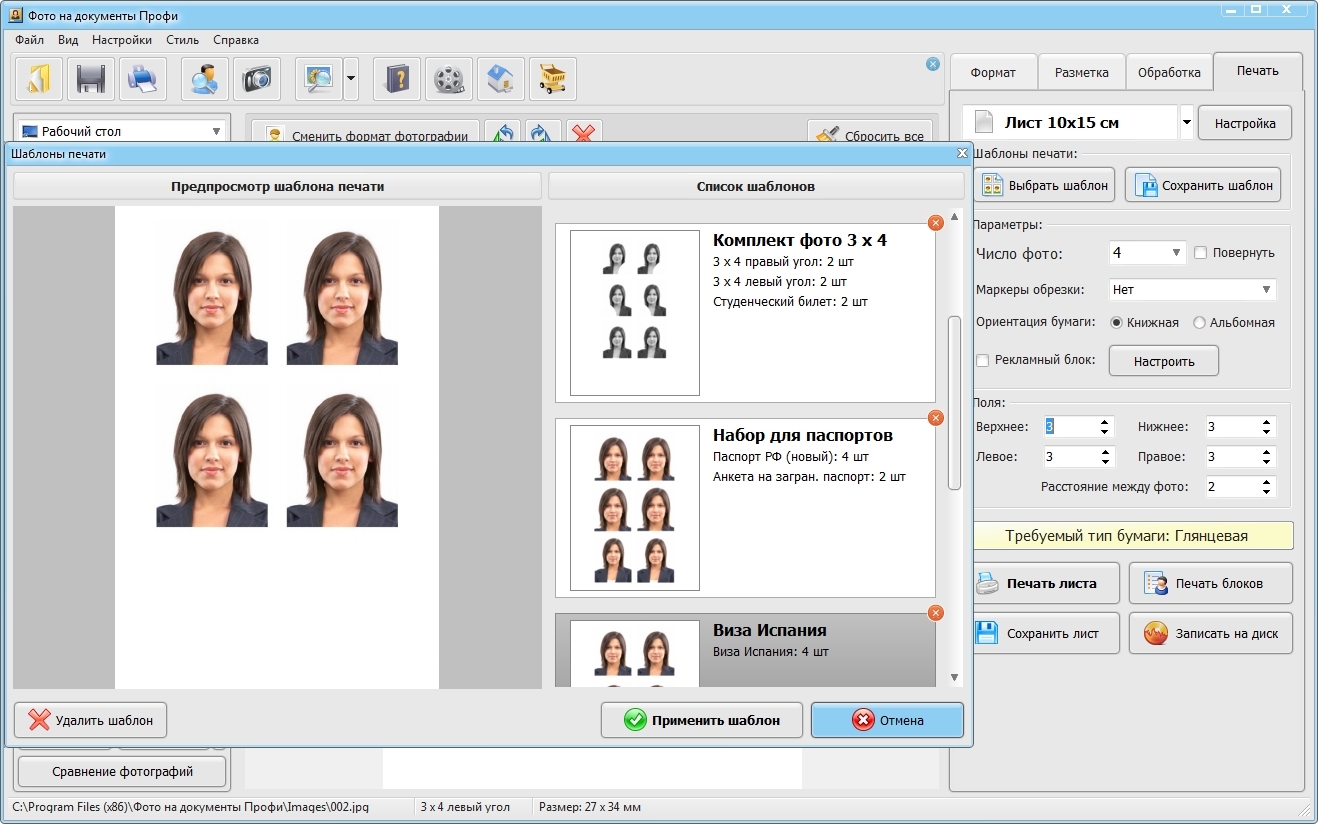Expand the Маркеры обрезки dropdown
Image resolution: width=1318 pixels, height=824 pixels.
click(x=1192, y=290)
